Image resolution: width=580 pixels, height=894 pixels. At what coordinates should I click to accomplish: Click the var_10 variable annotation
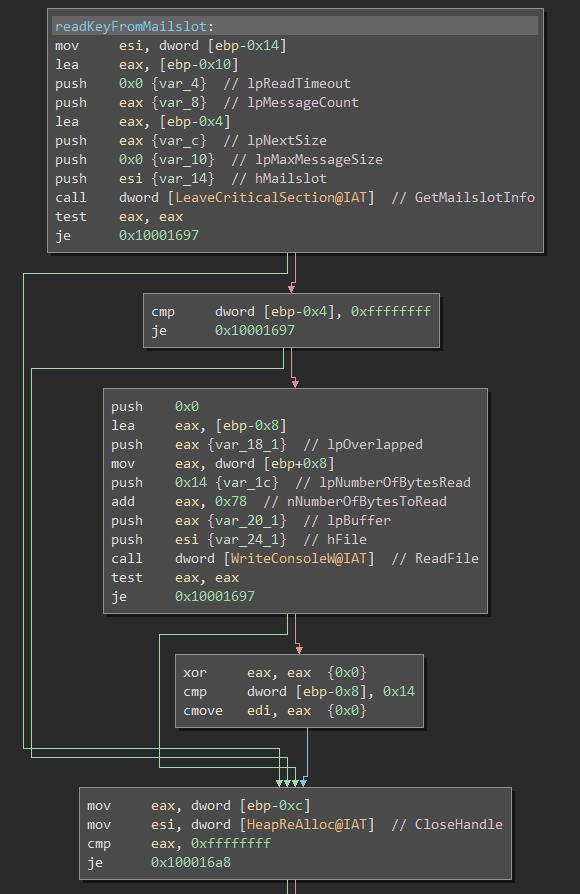pyautogui.click(x=182, y=160)
